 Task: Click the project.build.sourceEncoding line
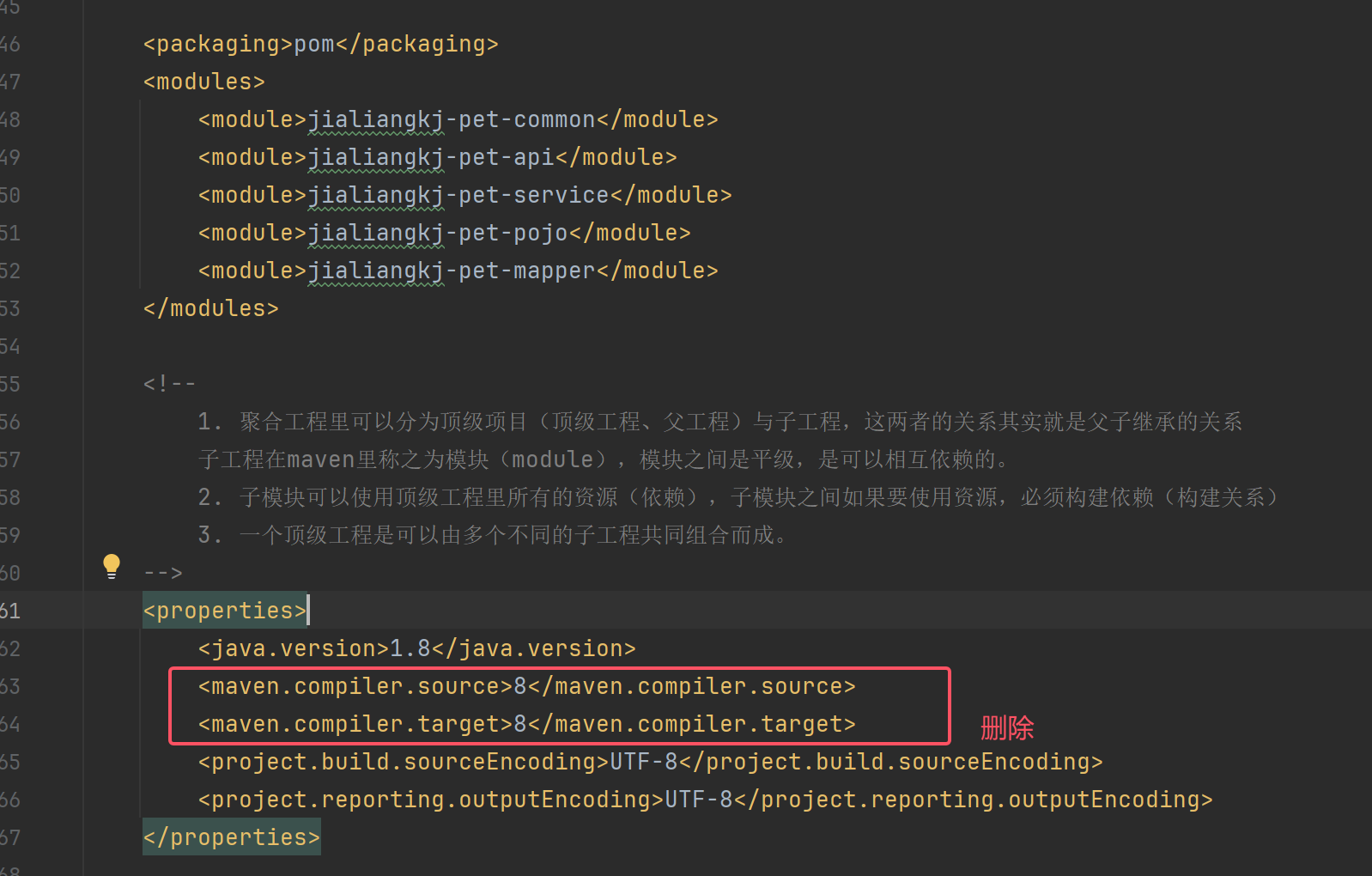click(651, 762)
